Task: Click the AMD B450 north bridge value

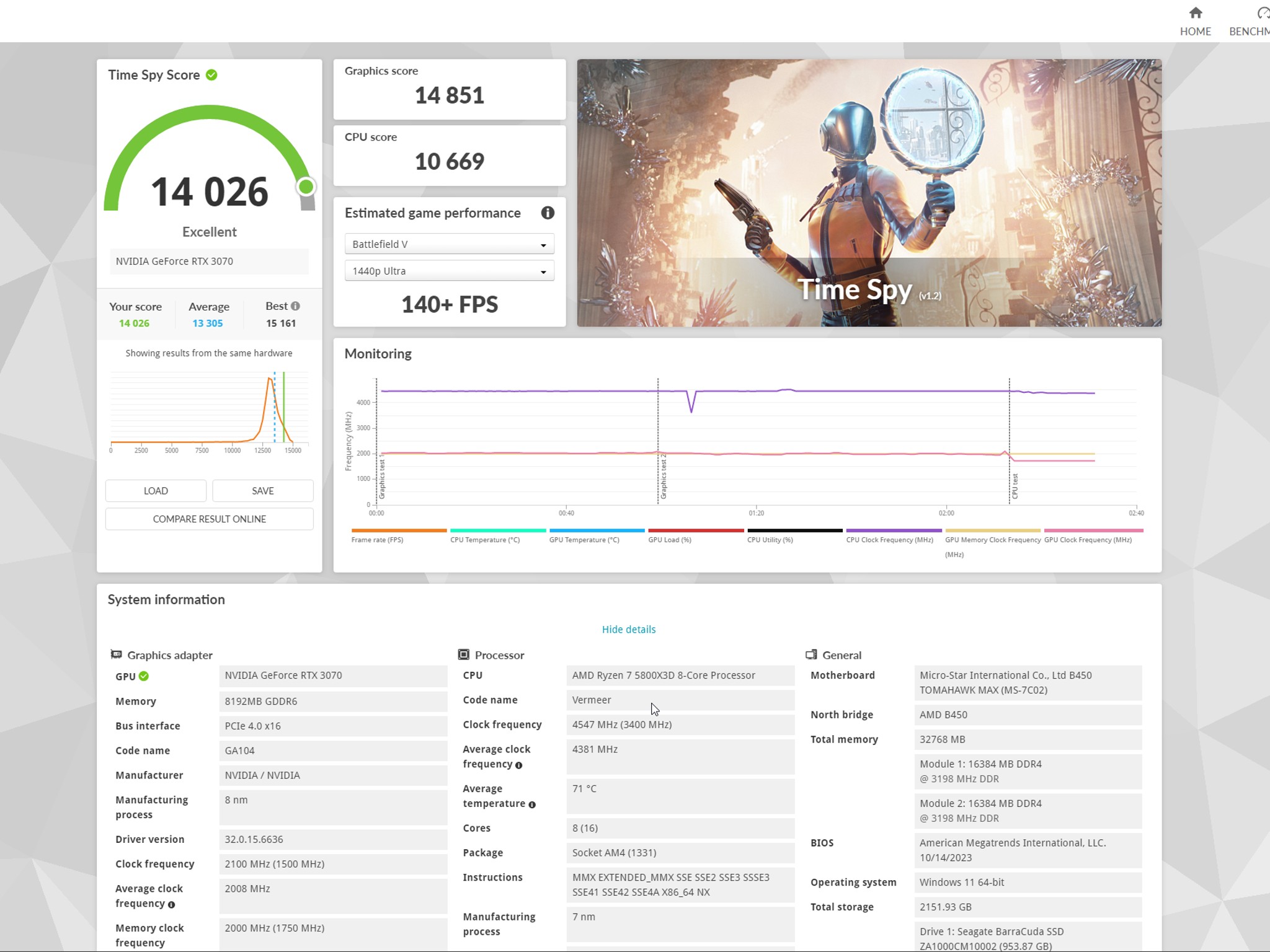Action: pyautogui.click(x=1028, y=715)
